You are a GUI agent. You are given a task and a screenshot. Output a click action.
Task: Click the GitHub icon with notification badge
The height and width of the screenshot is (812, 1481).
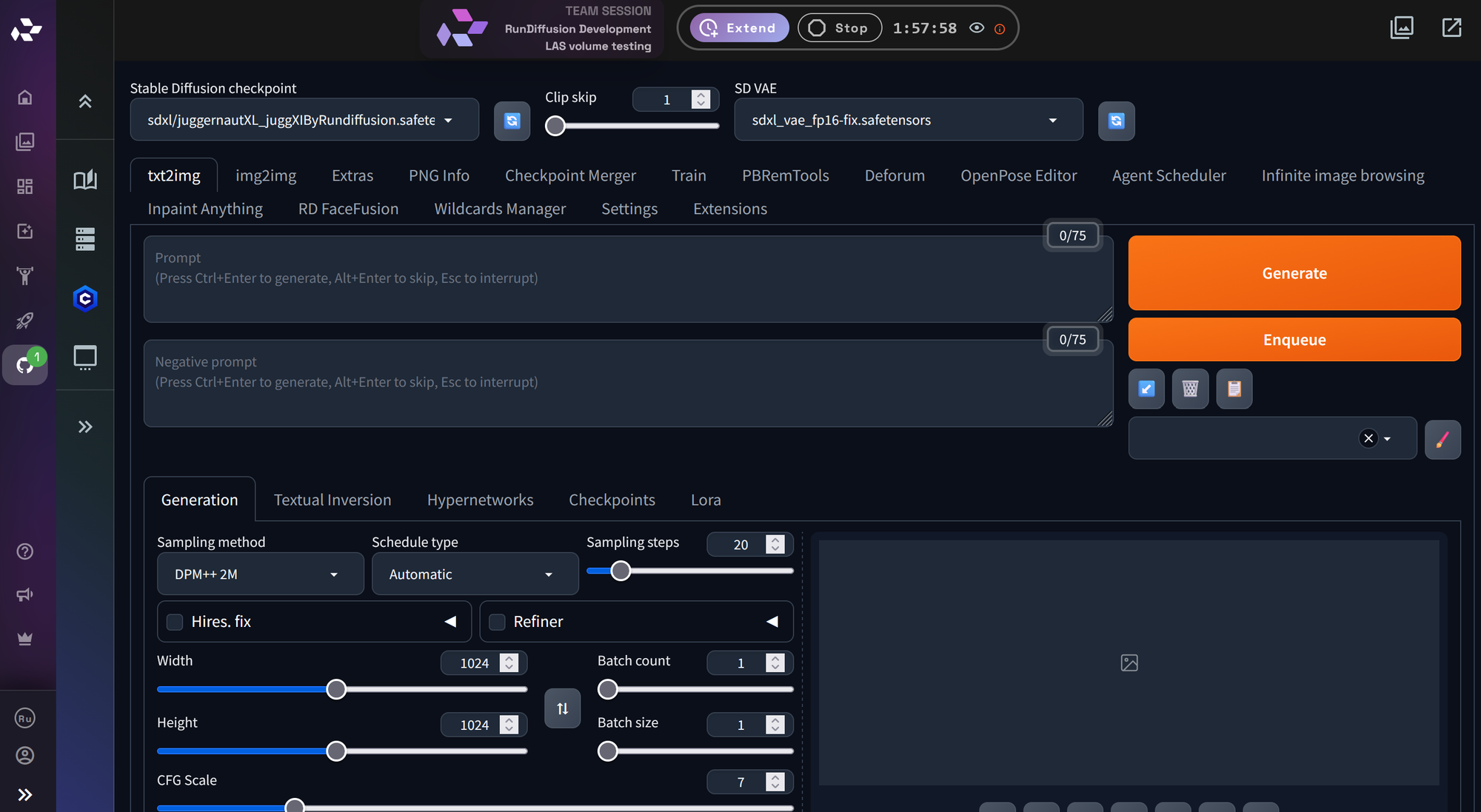[25, 365]
